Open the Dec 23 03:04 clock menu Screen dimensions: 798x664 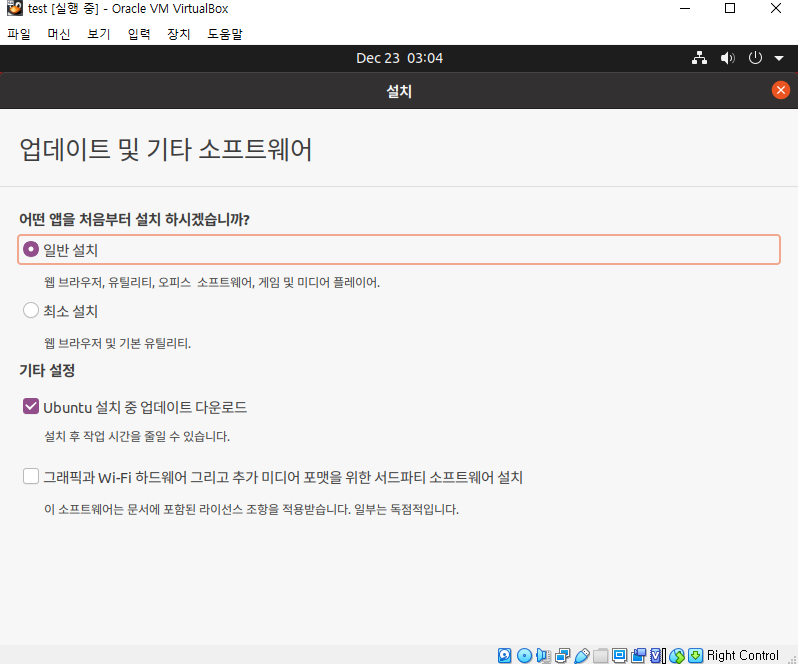tap(400, 58)
